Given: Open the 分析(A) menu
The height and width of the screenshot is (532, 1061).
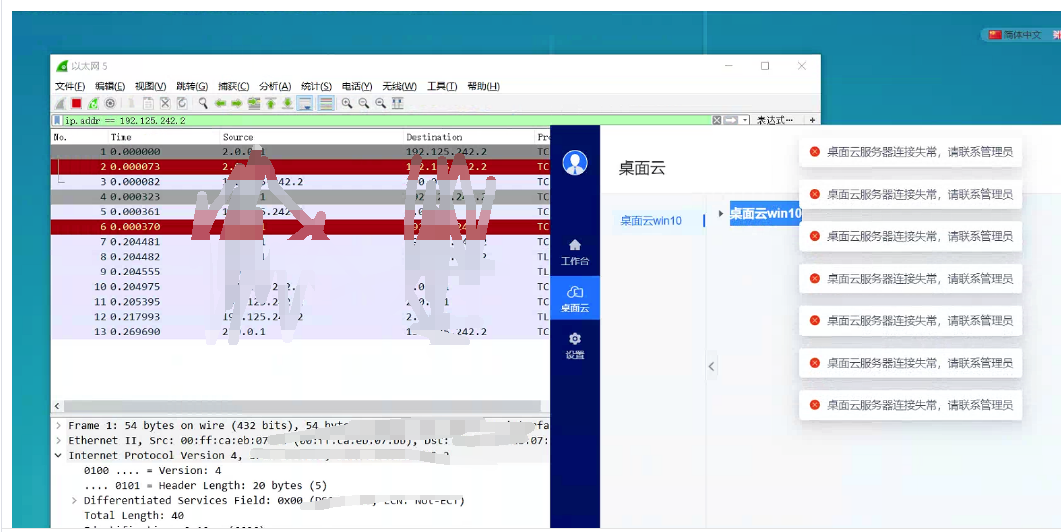Looking at the screenshot, I should (275, 86).
